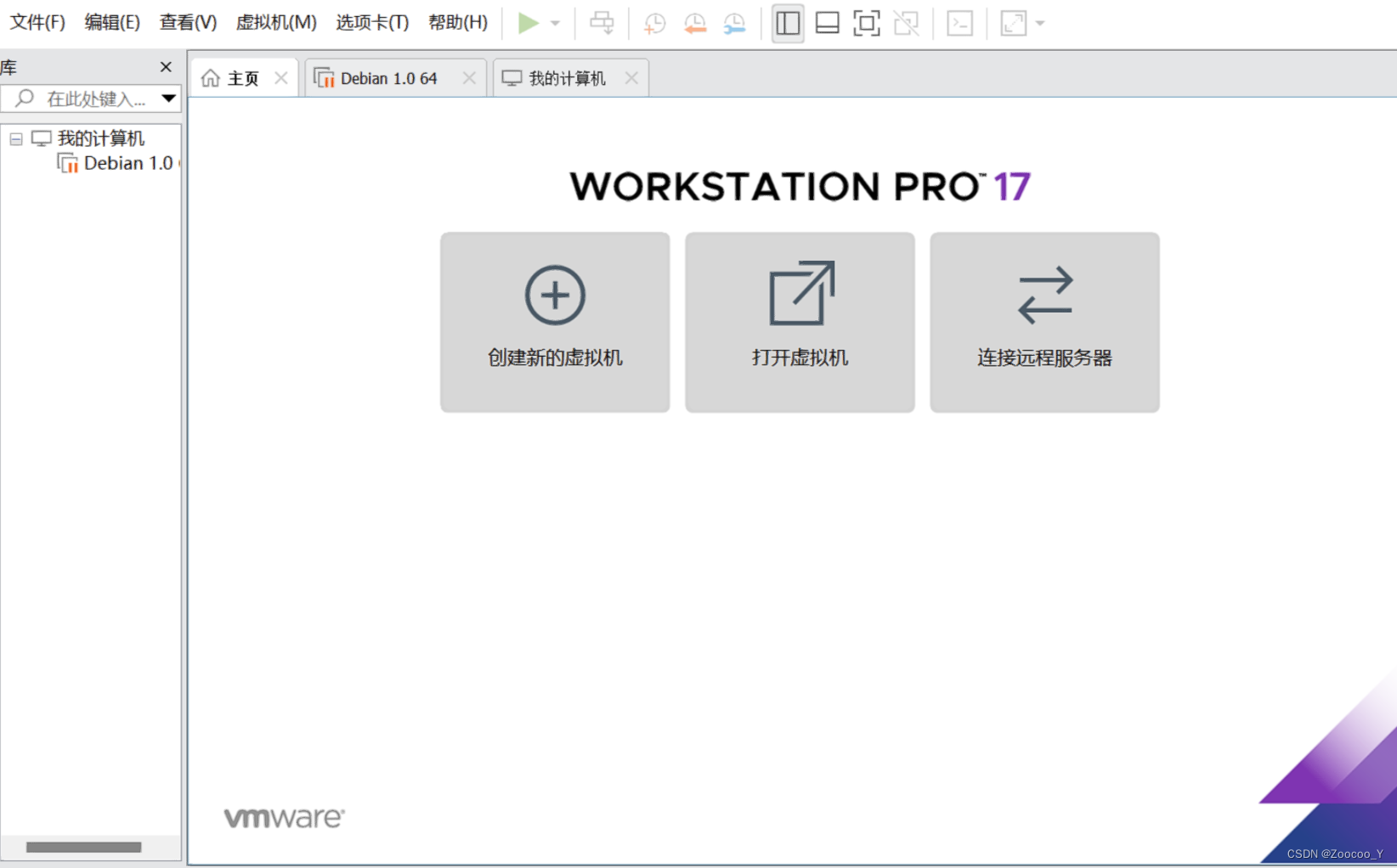The width and height of the screenshot is (1397, 868).
Task: Switch to the Debian 1.0 64 tab
Action: pyautogui.click(x=388, y=78)
